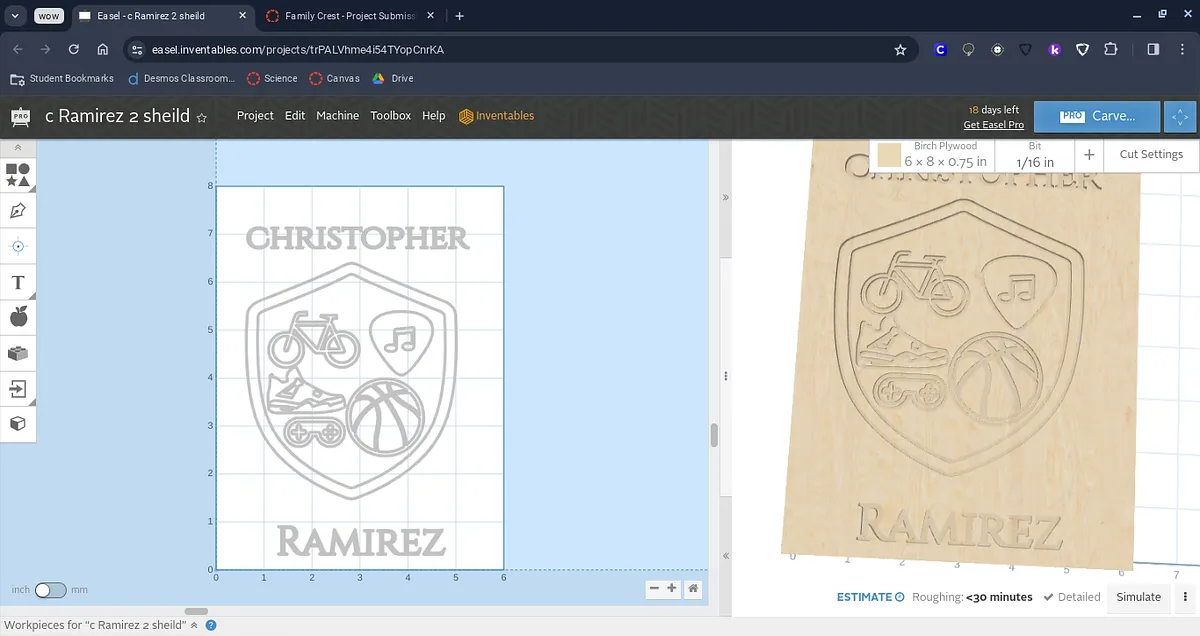Viewport: 1200px width, 636px height.
Task: Click the Get Easel Pro link
Action: (993, 125)
